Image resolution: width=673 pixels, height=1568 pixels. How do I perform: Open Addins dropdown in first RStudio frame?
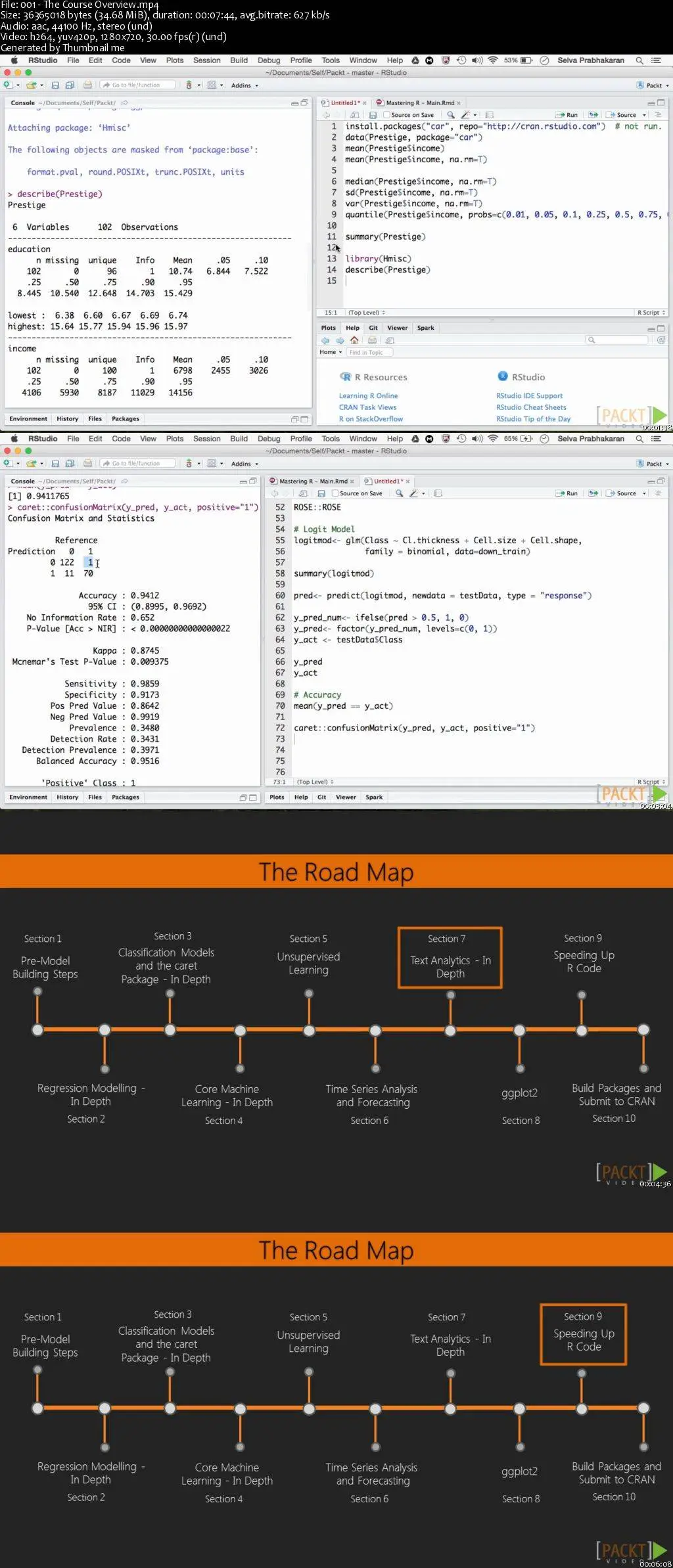click(x=244, y=85)
